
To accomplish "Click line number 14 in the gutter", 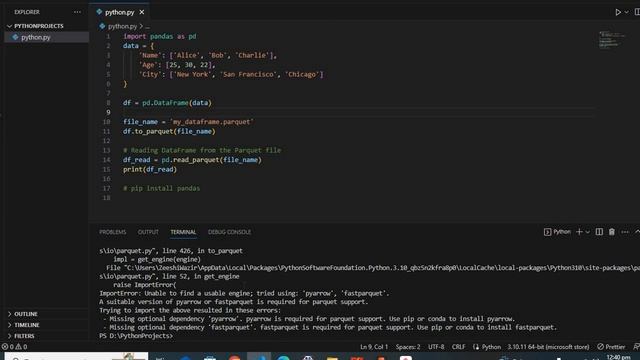I will [106, 160].
